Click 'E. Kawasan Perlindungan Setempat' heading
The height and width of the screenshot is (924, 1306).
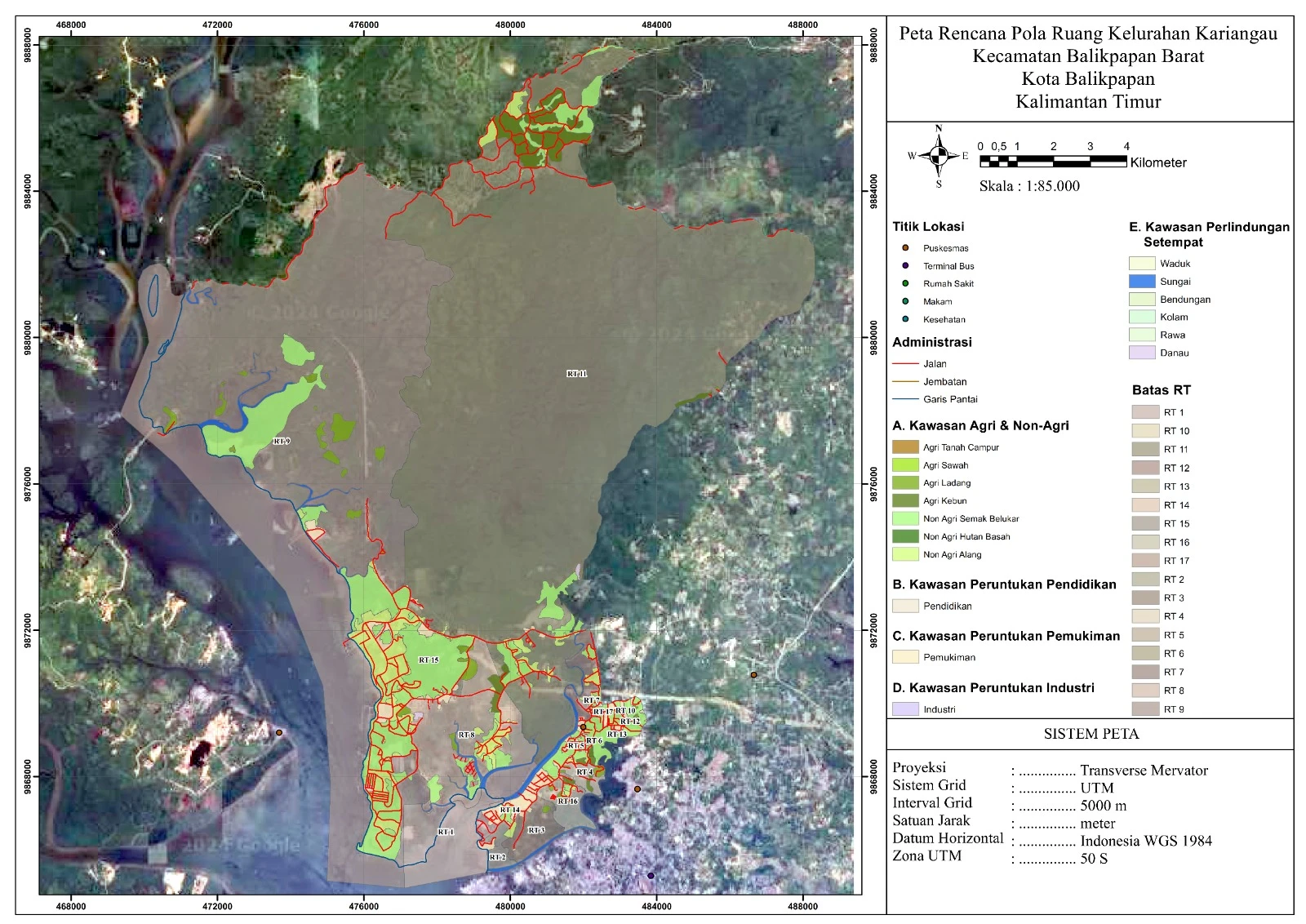pyautogui.click(x=1210, y=235)
